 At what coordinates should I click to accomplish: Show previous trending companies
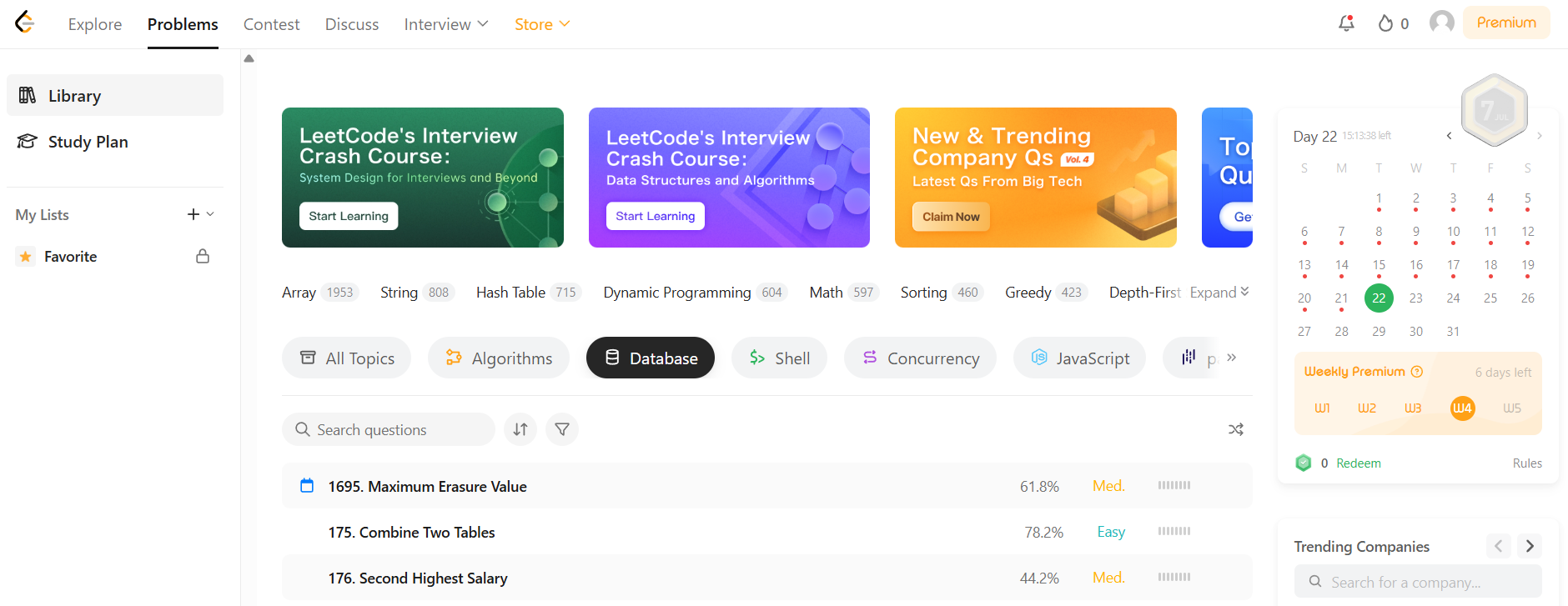(1498, 546)
